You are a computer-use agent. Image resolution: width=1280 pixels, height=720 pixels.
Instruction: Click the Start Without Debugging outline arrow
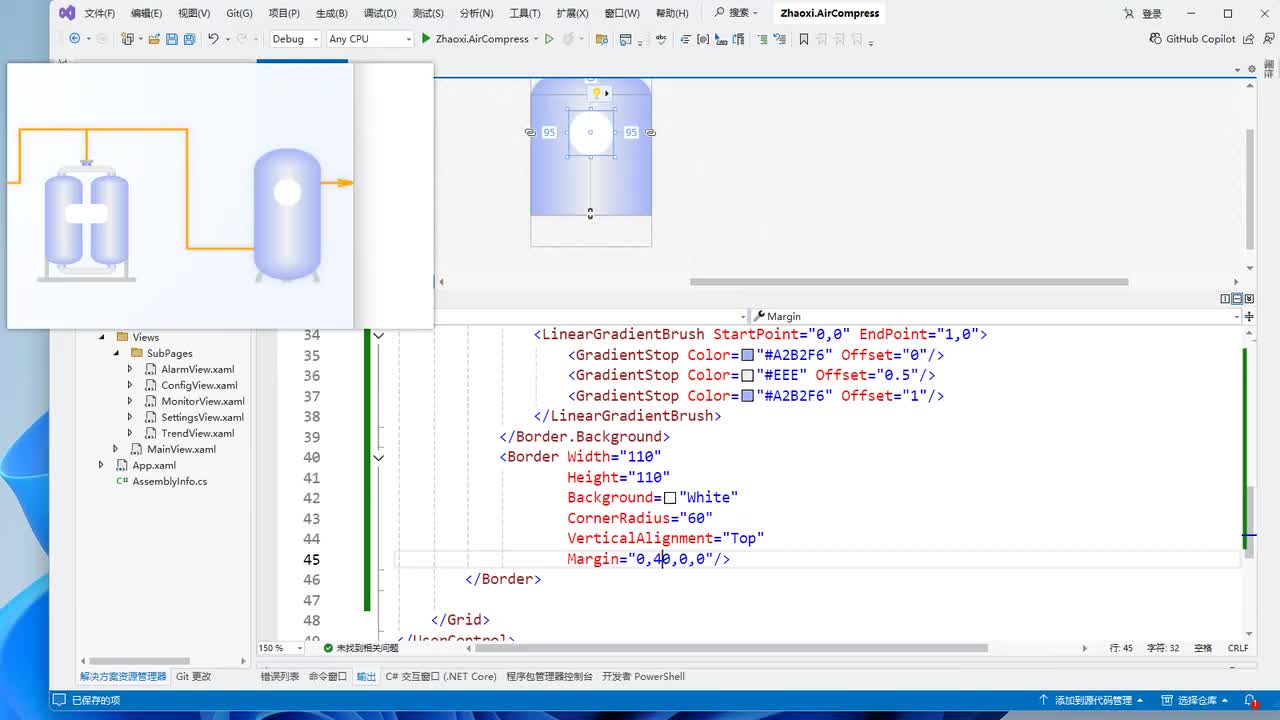(x=549, y=39)
